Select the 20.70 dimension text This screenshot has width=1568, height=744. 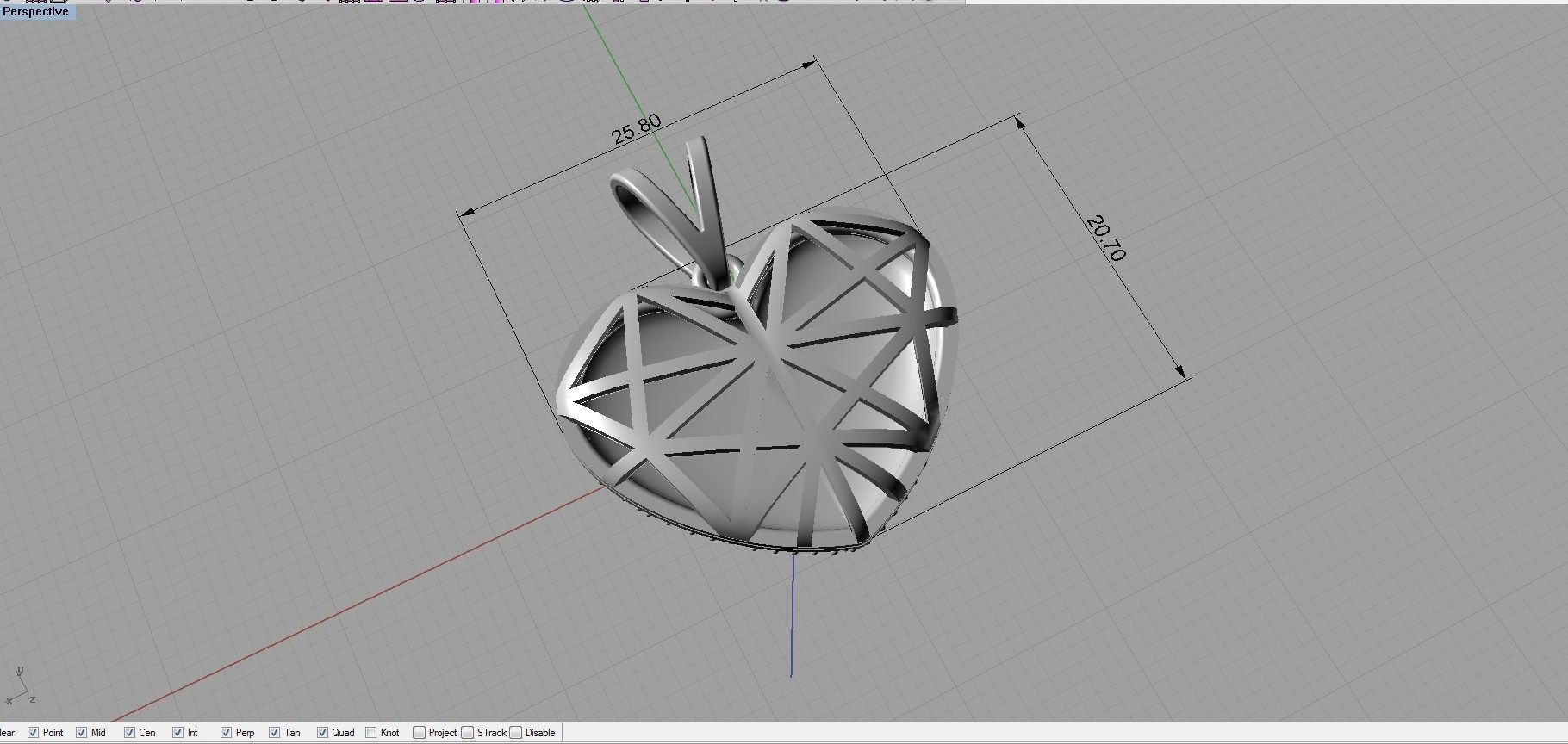click(x=1105, y=238)
